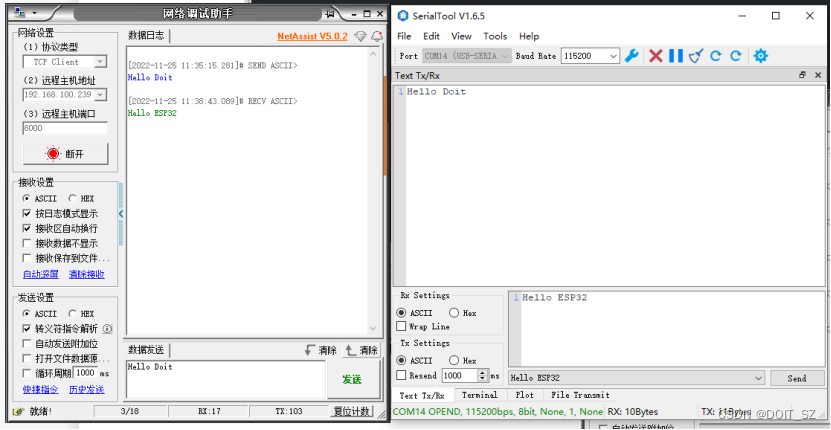Click the status icon beside 就绪!
831x430 pixels.
pyautogui.click(x=19, y=411)
